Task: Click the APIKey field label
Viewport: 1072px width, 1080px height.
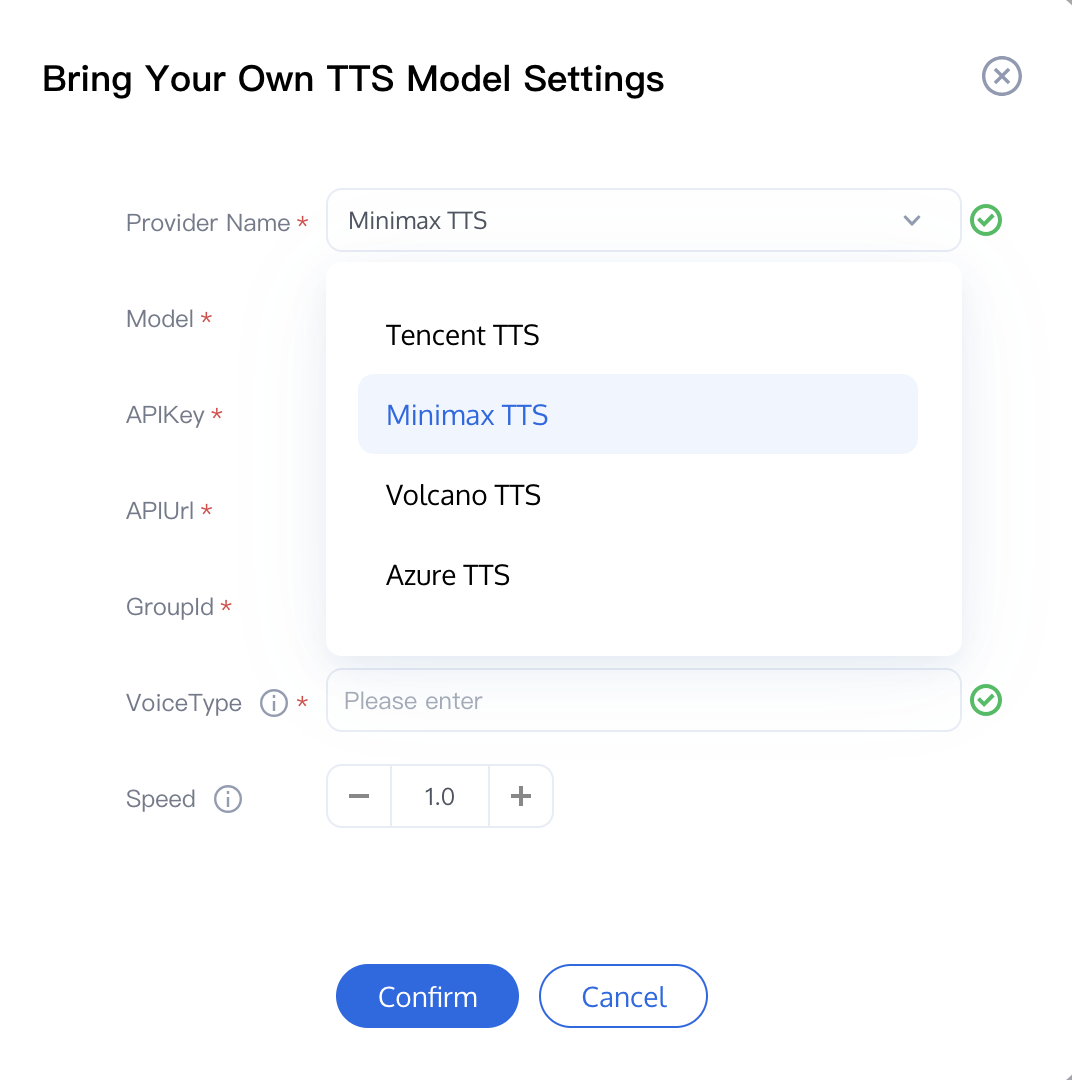Action: tap(165, 415)
